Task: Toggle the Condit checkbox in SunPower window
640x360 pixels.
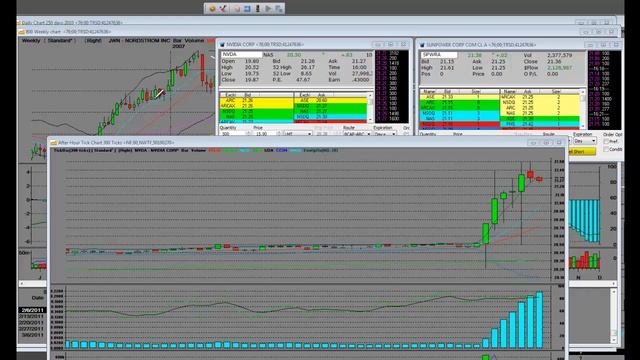Action: click(607, 149)
